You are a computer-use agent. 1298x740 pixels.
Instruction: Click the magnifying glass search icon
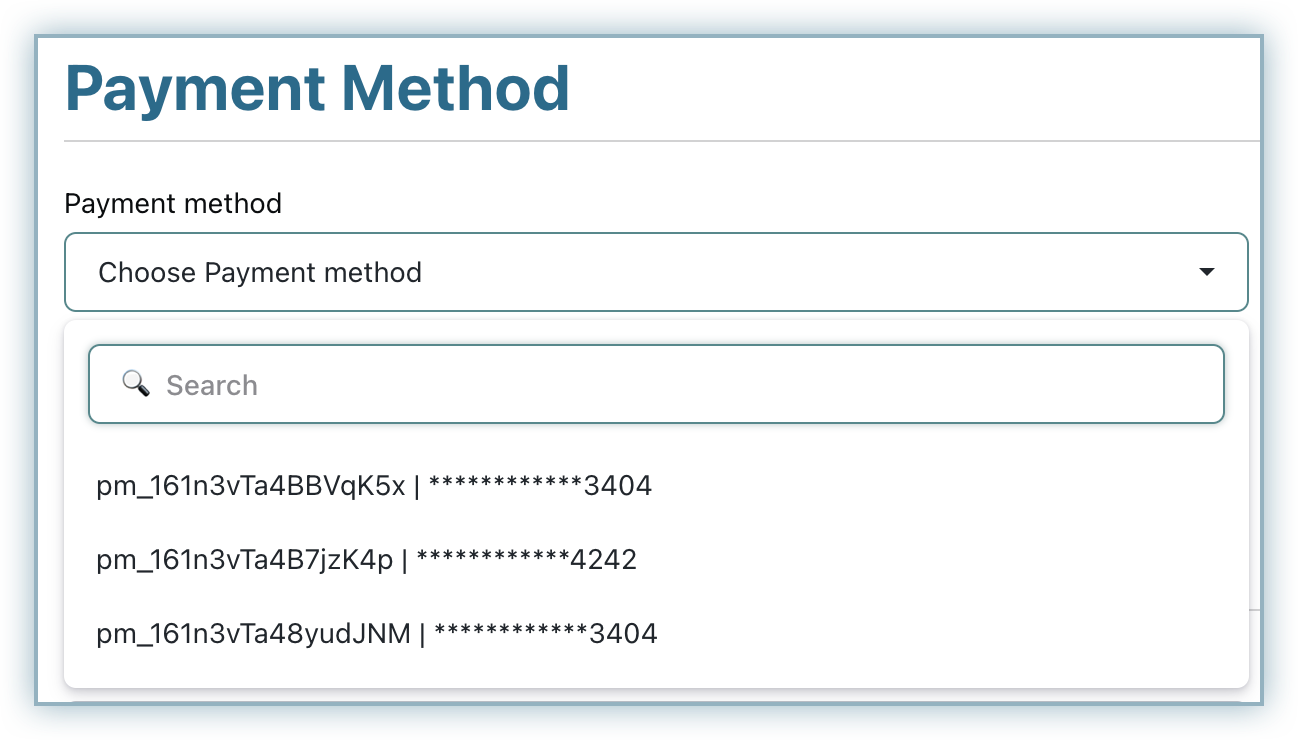(135, 383)
